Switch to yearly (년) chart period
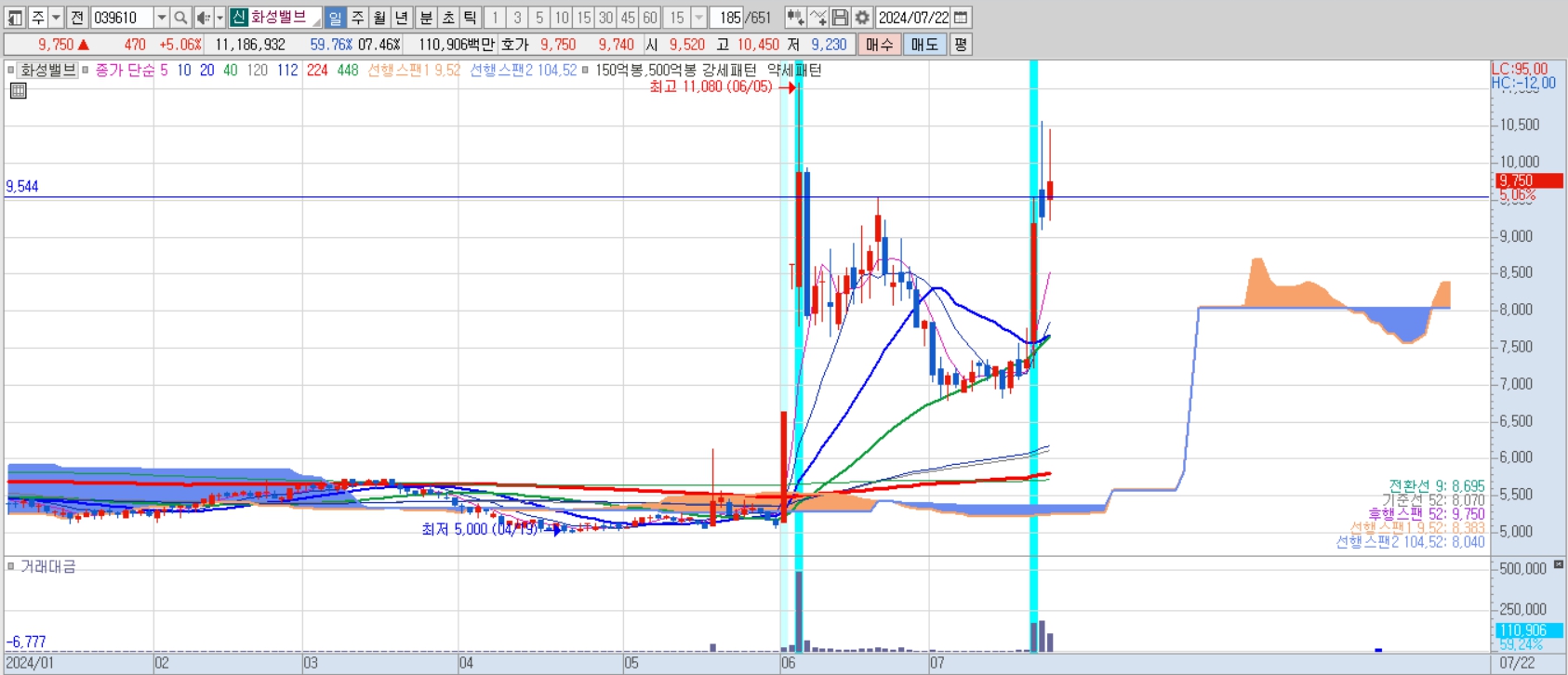This screenshot has height=675, width=1568. (402, 18)
